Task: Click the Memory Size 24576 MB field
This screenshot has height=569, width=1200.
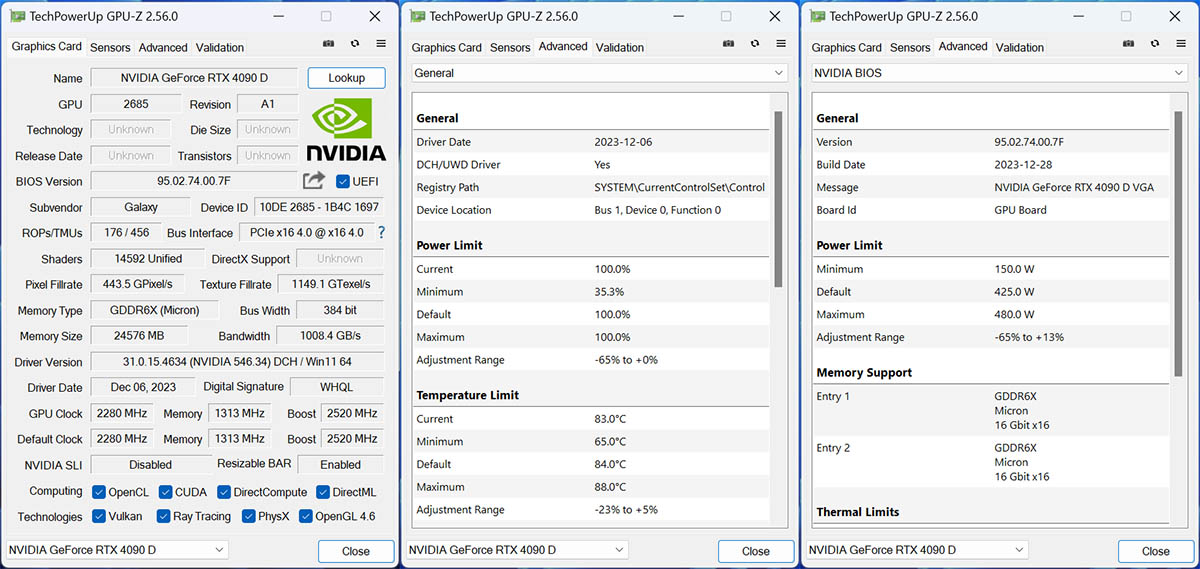Action: click(140, 336)
